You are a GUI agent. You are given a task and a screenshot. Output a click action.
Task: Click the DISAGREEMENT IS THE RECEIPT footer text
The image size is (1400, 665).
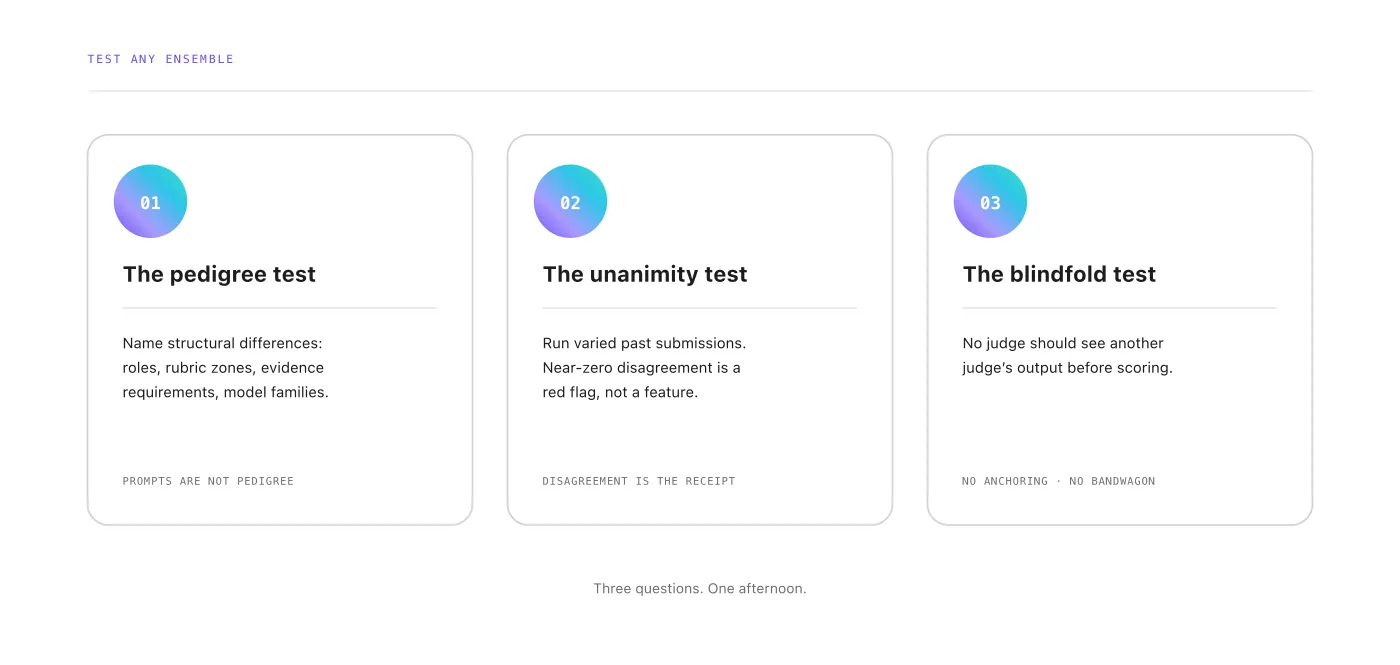click(x=639, y=481)
